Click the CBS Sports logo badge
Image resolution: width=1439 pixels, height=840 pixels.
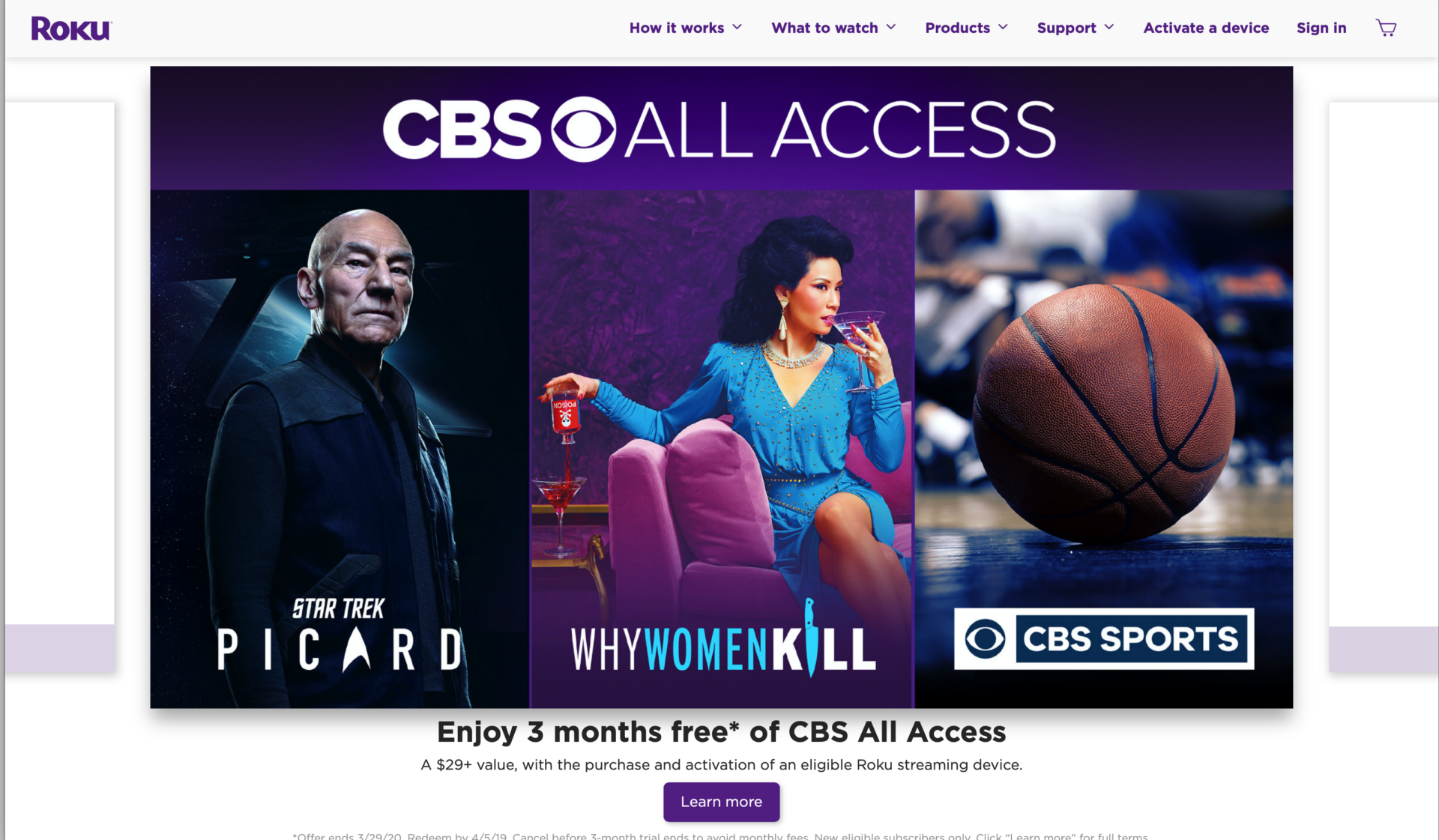point(1103,638)
